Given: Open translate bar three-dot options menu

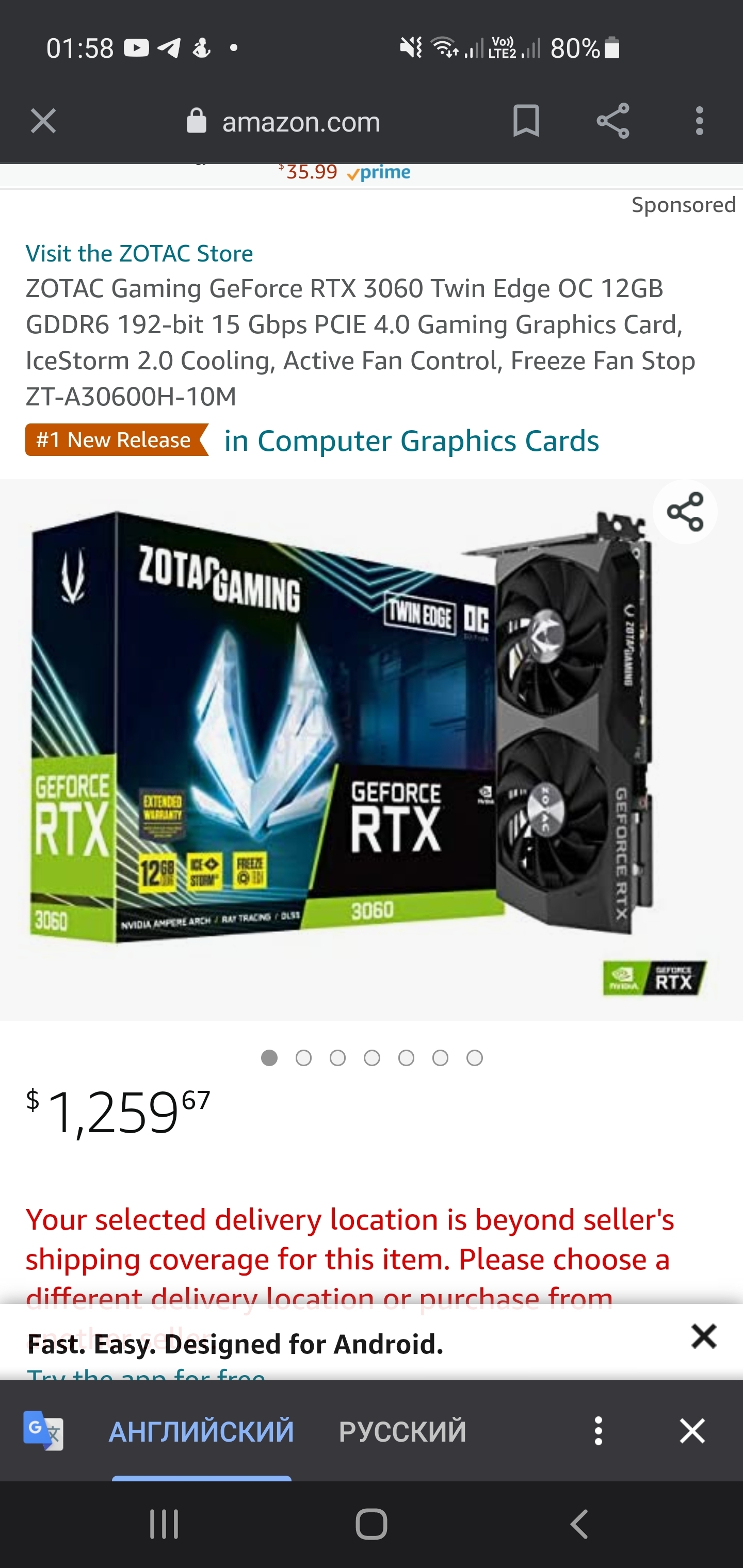Looking at the screenshot, I should 598,1430.
